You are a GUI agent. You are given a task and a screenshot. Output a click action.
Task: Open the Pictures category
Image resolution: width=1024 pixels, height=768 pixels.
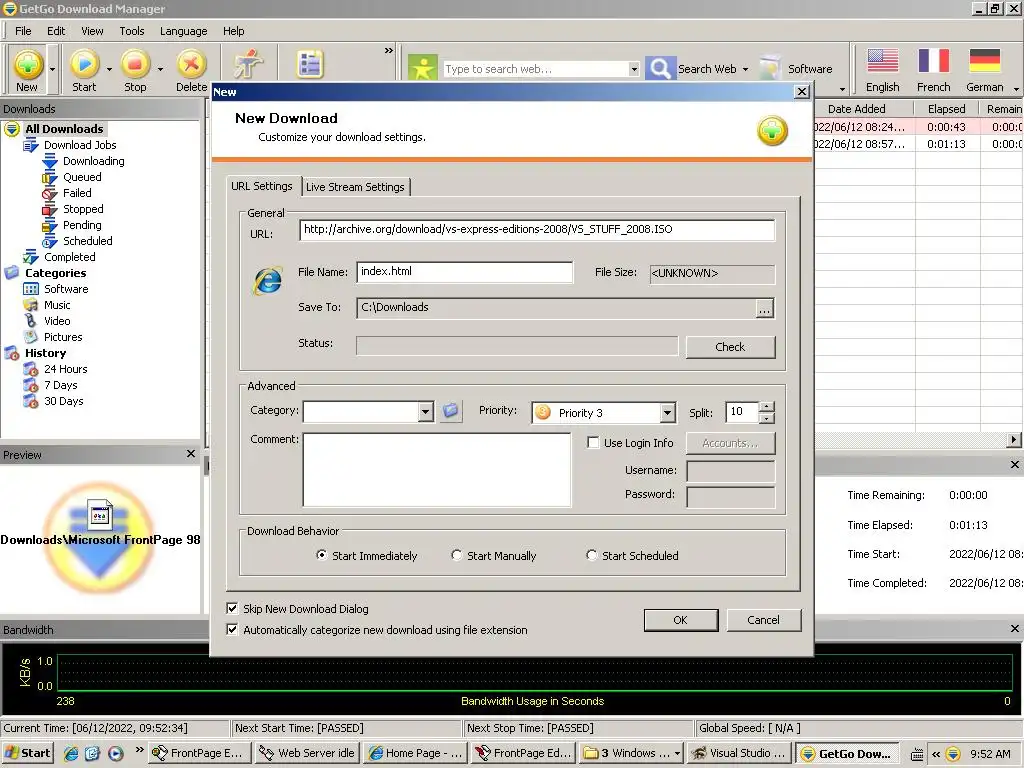[63, 337]
